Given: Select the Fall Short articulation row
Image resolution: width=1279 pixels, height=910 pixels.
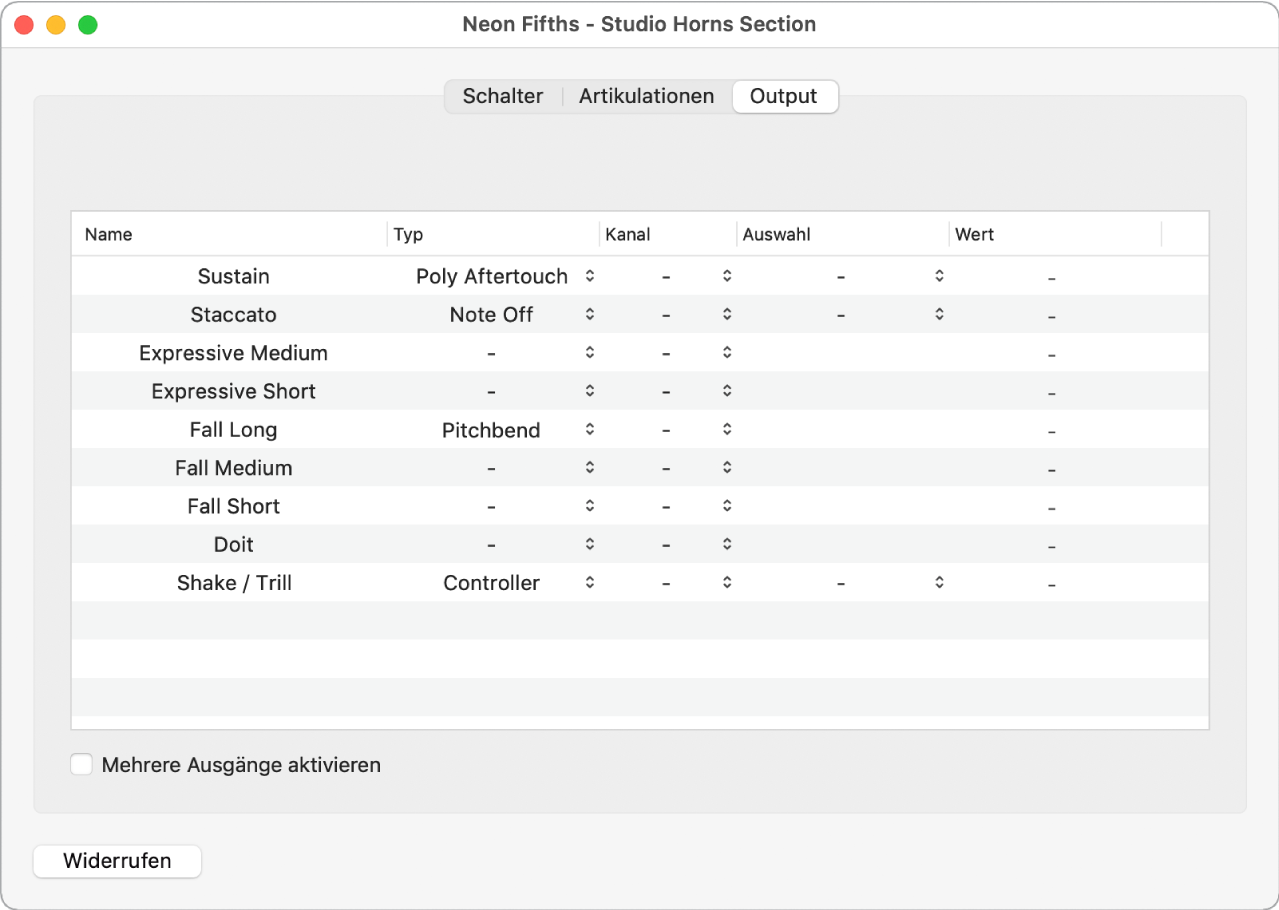Looking at the screenshot, I should (x=233, y=506).
